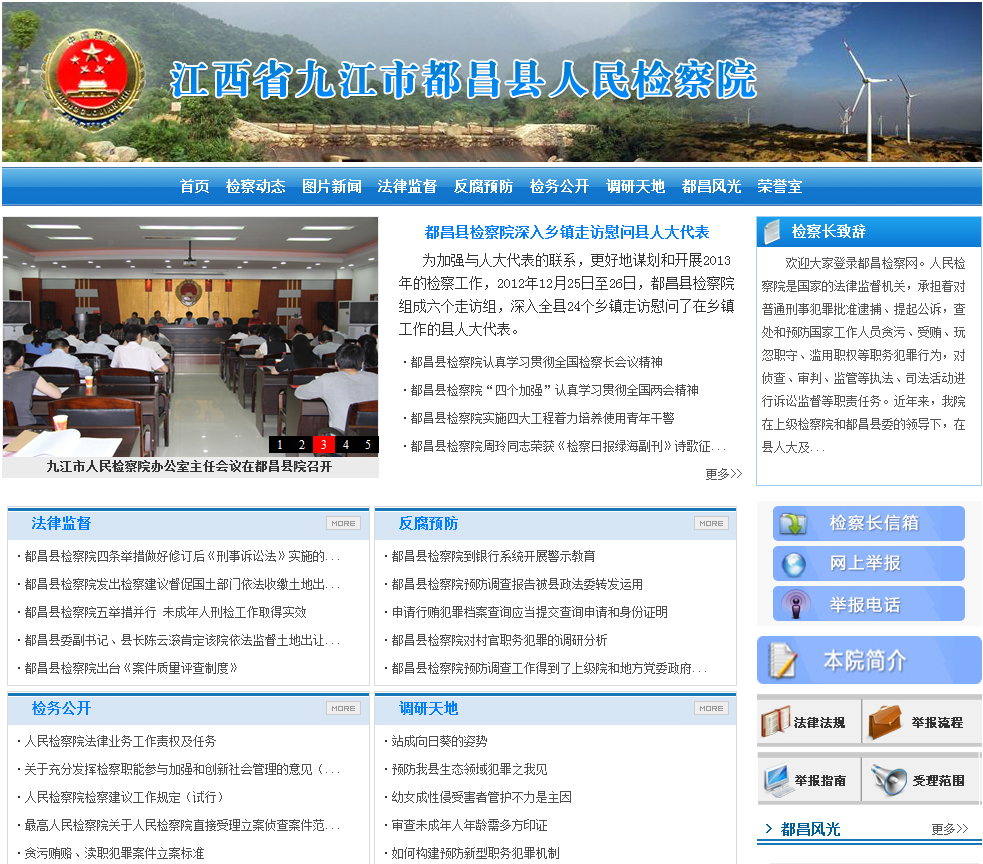Image resolution: width=983 pixels, height=864 pixels.
Task: Click the green arrow 检察长信箱 icon
Action: 794,523
